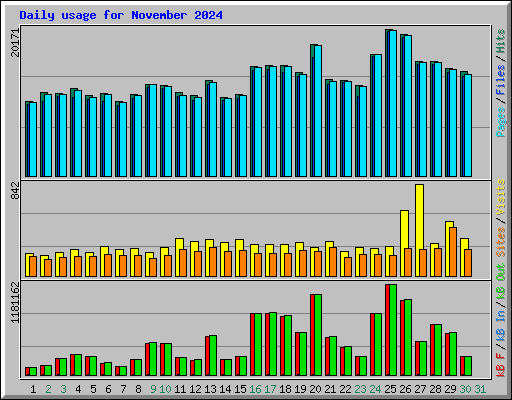This screenshot has width=512, height=400.
Task: Click the "kB F" legend label
Action: click(x=501, y=365)
